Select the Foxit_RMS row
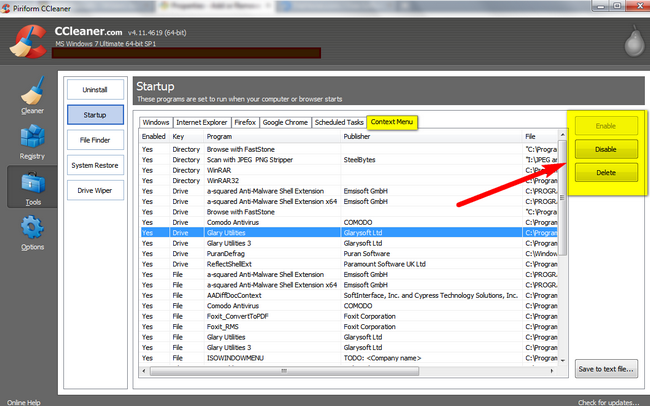This screenshot has width=650, height=406. pyautogui.click(x=349, y=326)
